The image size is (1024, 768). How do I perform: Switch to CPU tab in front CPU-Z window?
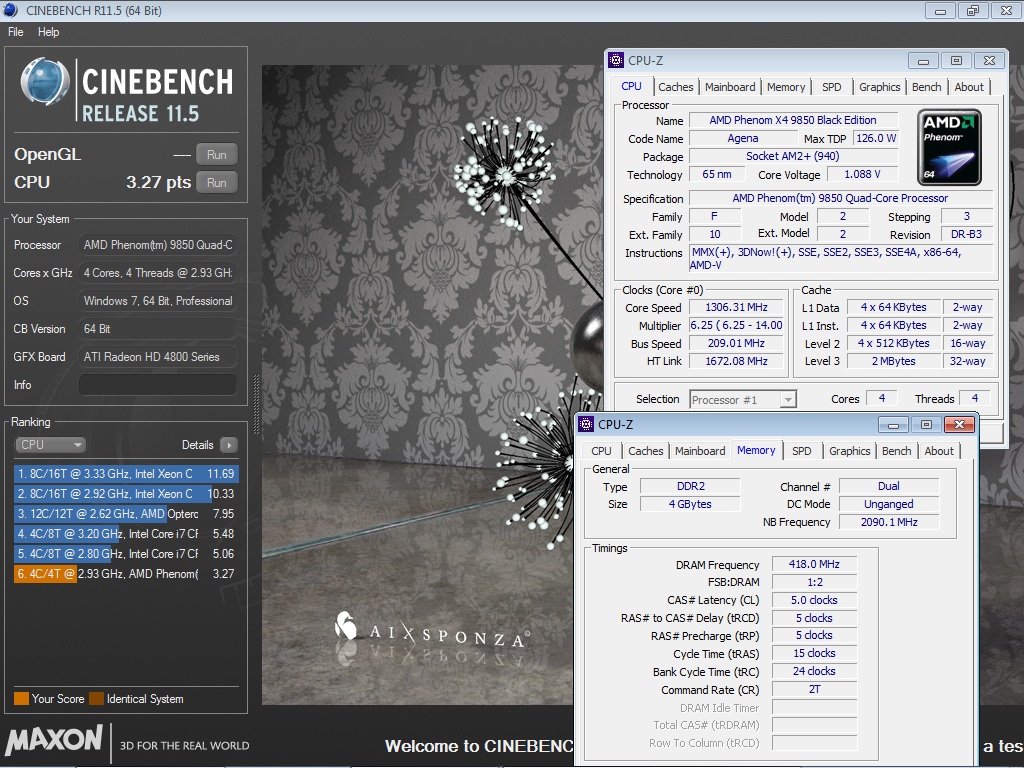[x=601, y=451]
